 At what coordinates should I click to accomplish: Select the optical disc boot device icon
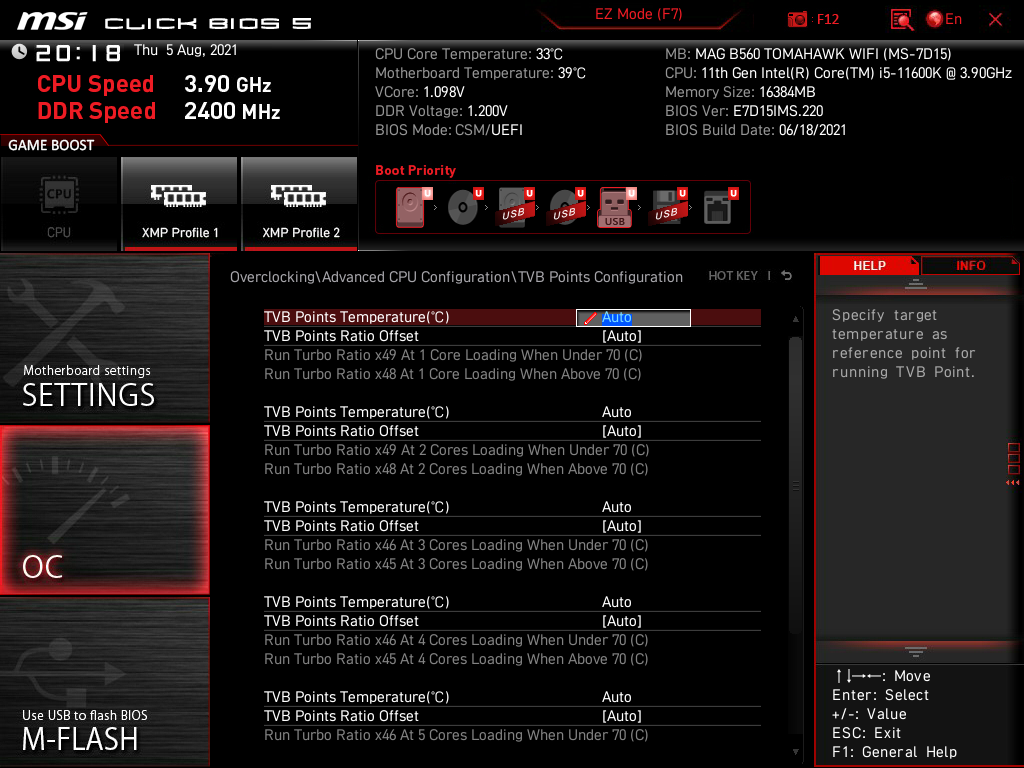point(464,207)
